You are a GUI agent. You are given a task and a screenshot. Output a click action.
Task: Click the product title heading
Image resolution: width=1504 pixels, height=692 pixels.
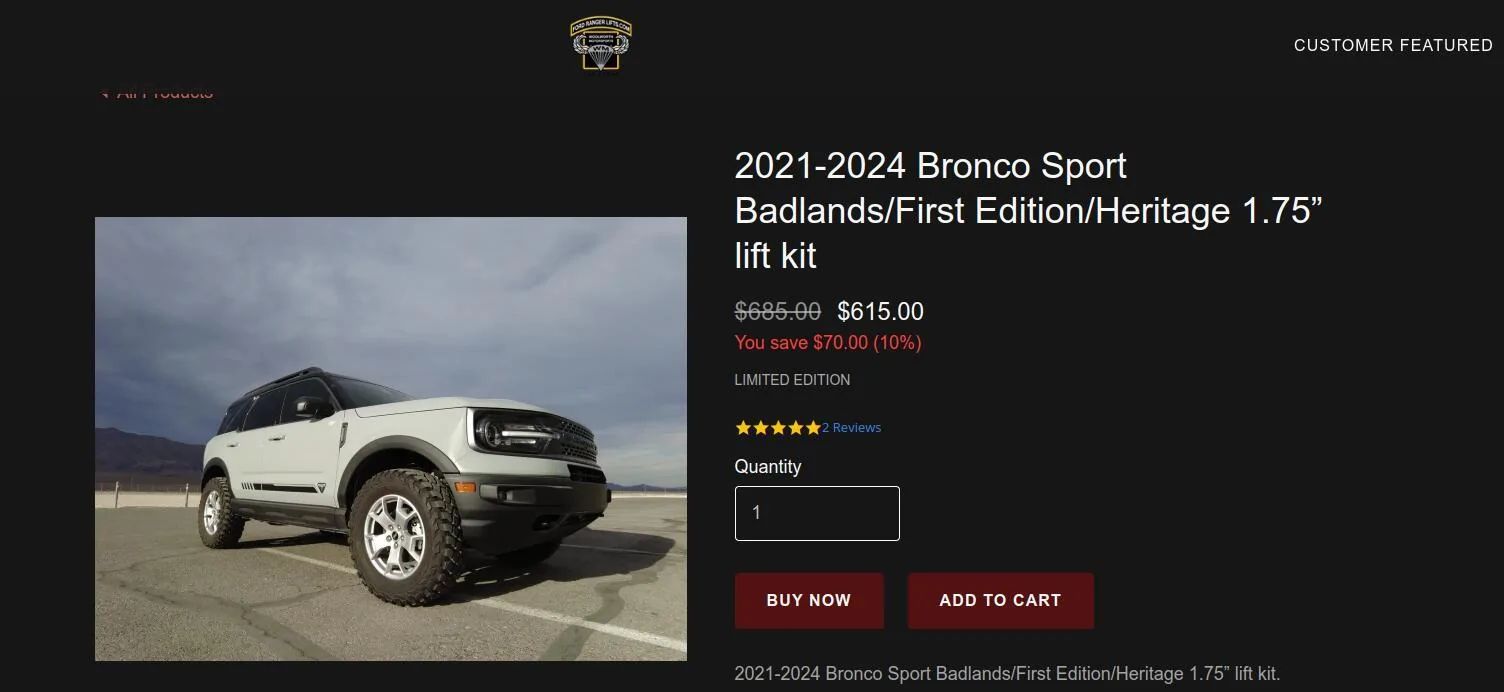click(1029, 210)
